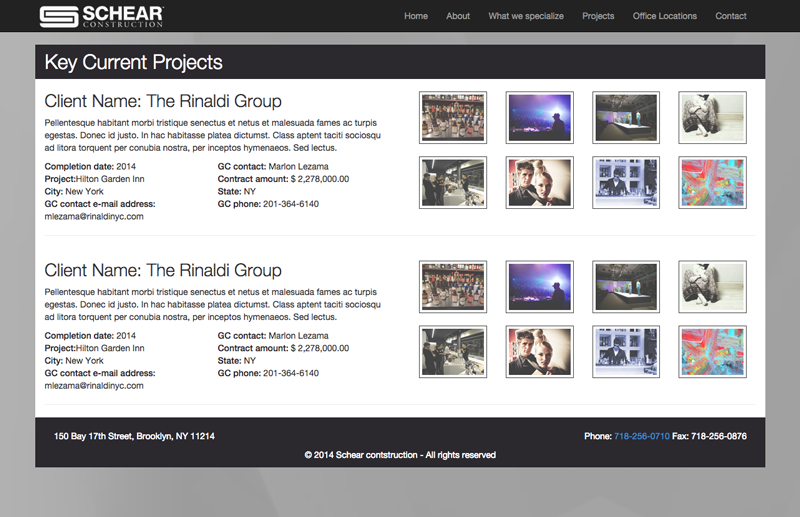Open runway showroom thumbnail in second project

(626, 287)
